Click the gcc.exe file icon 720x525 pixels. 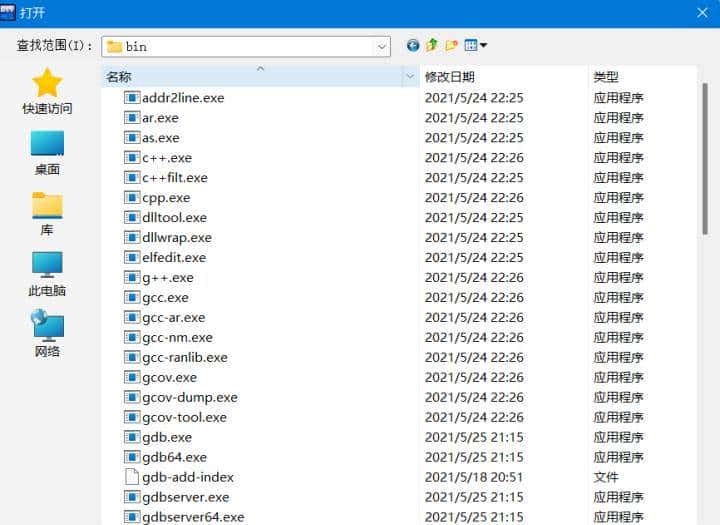tap(132, 298)
